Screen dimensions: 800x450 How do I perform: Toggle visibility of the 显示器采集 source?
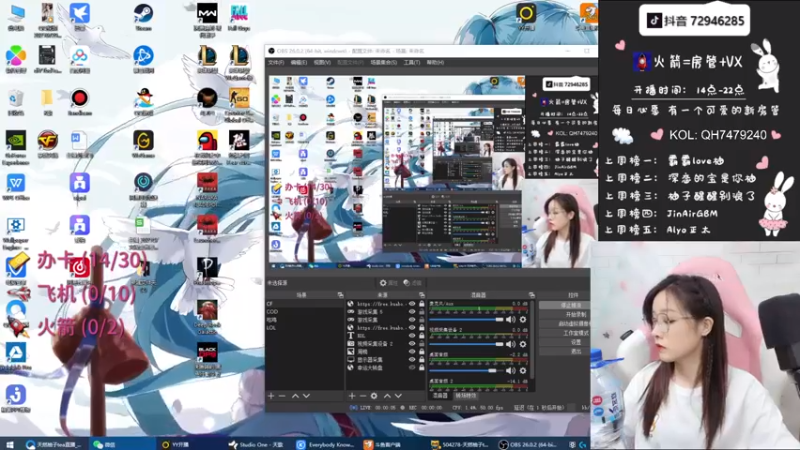(x=412, y=360)
